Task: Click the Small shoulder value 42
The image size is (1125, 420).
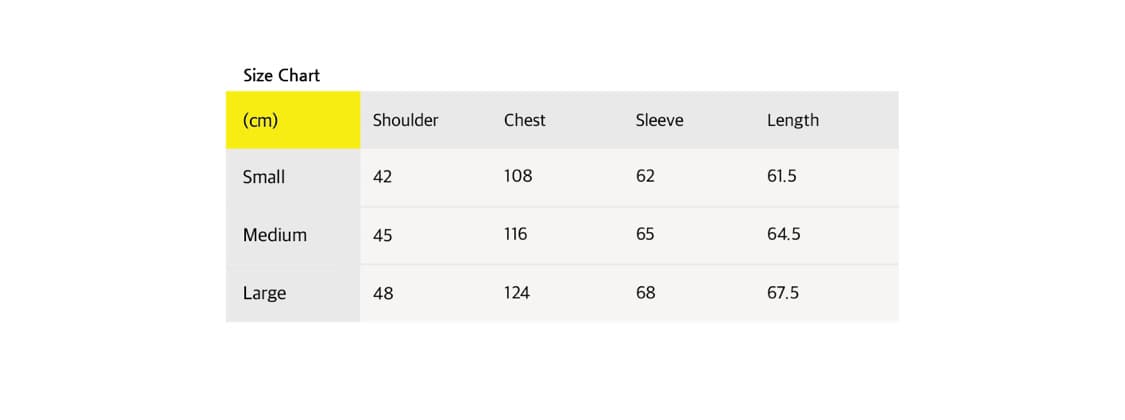Action: [382, 177]
